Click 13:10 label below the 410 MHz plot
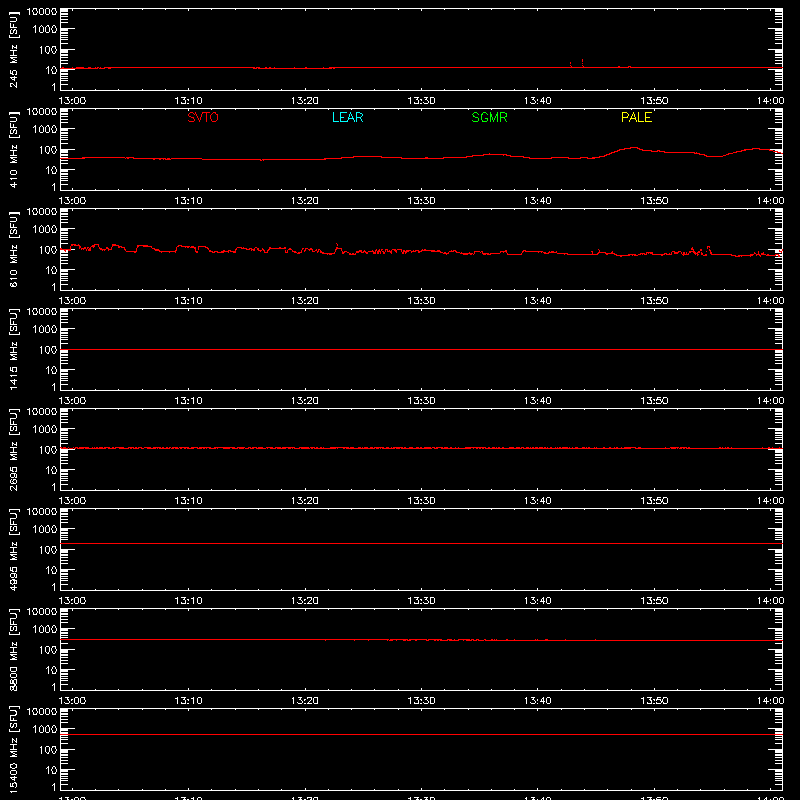 pos(188,201)
